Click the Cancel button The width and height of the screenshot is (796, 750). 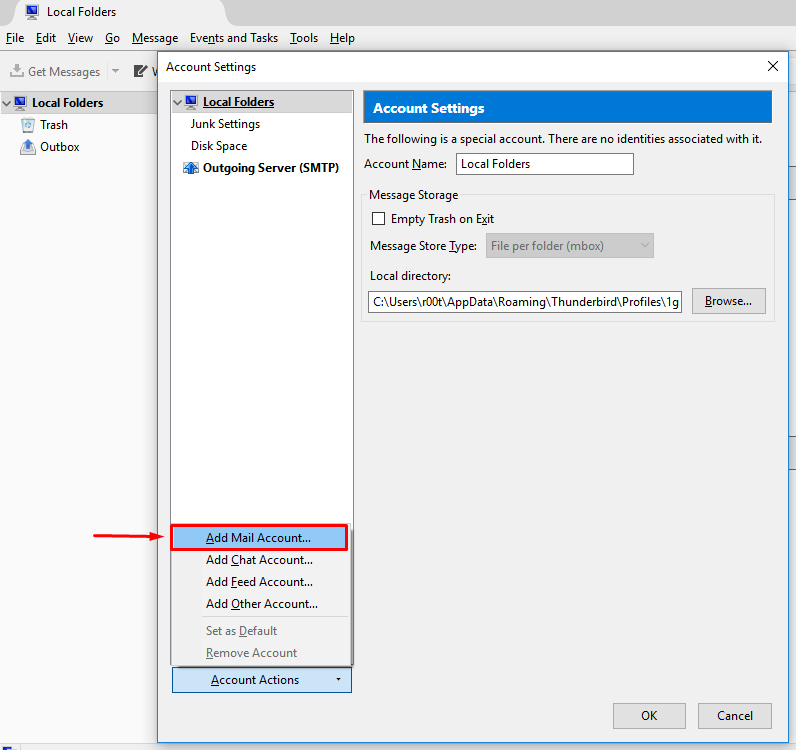click(735, 715)
